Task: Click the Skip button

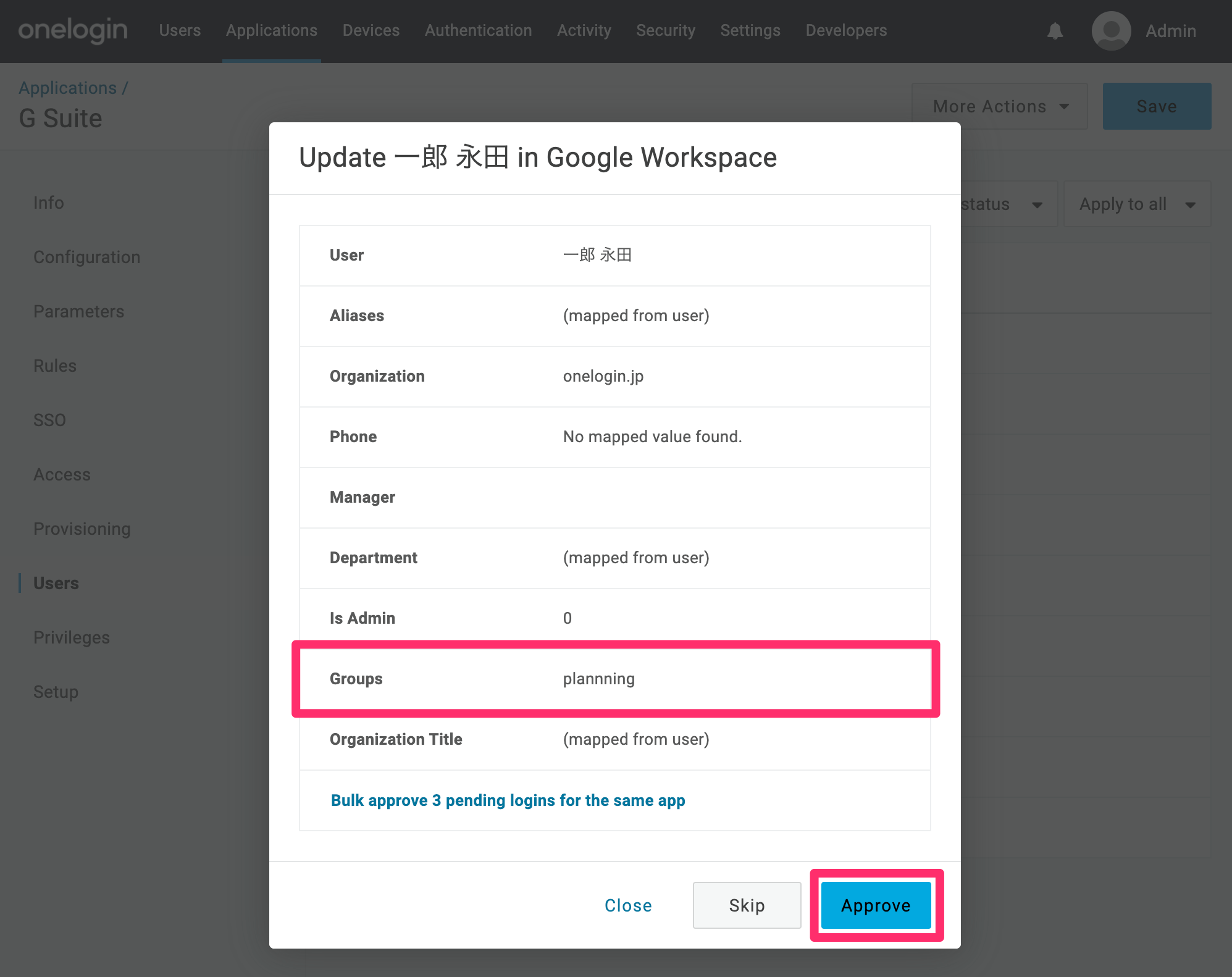Action: pyautogui.click(x=747, y=905)
